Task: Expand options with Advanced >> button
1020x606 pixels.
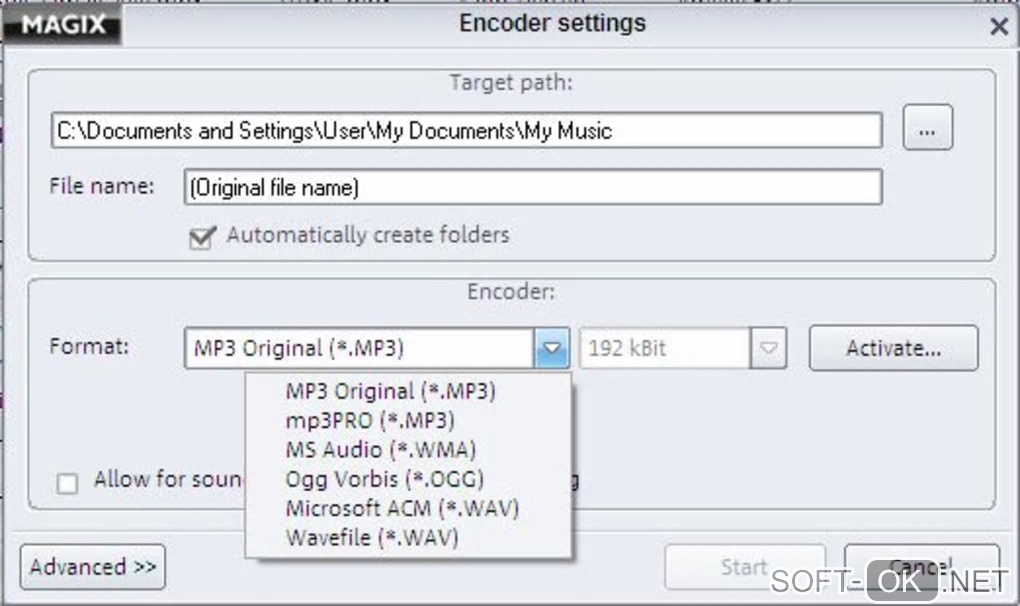Action: [x=93, y=567]
